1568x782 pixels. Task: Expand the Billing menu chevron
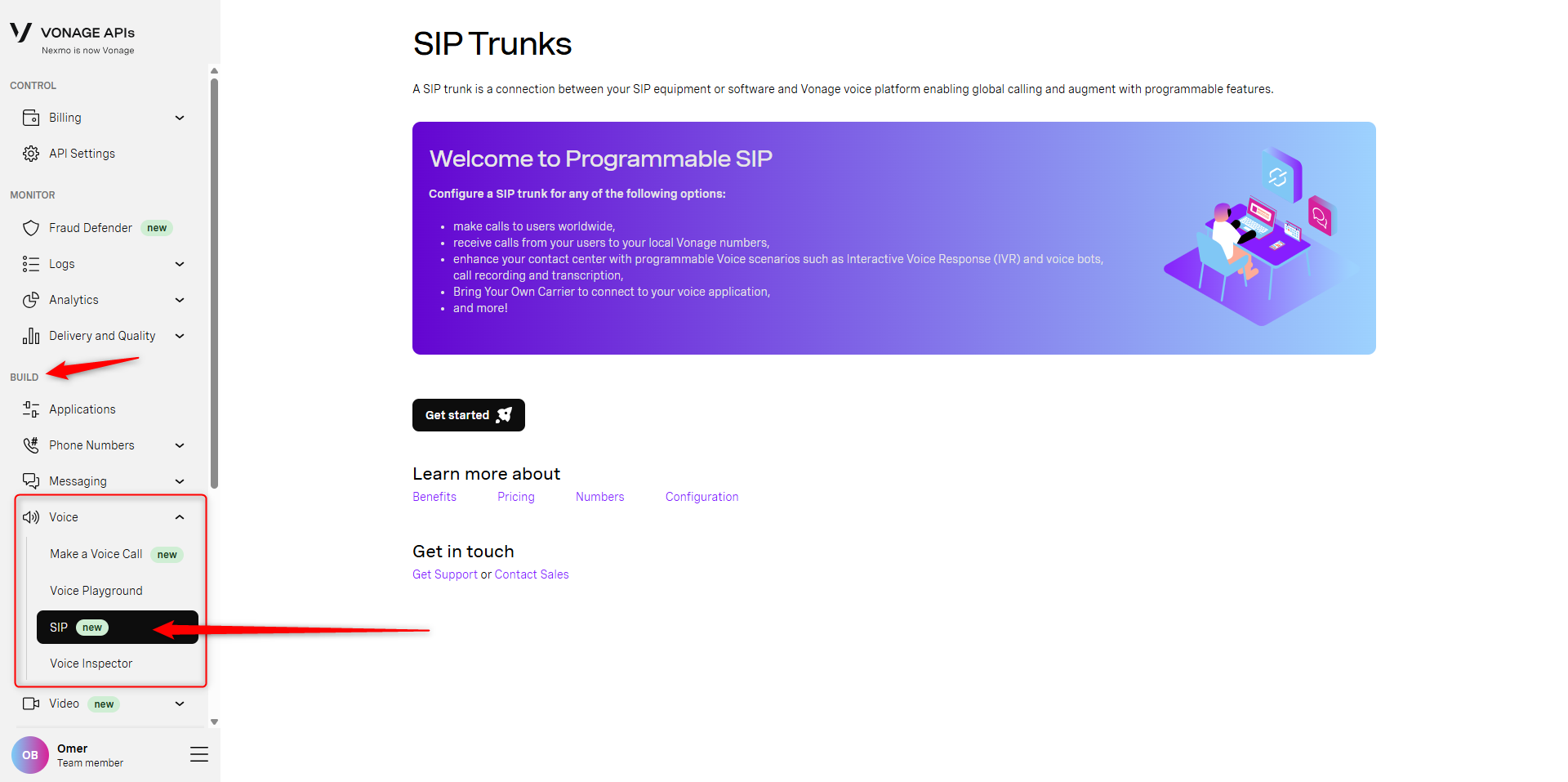point(180,118)
